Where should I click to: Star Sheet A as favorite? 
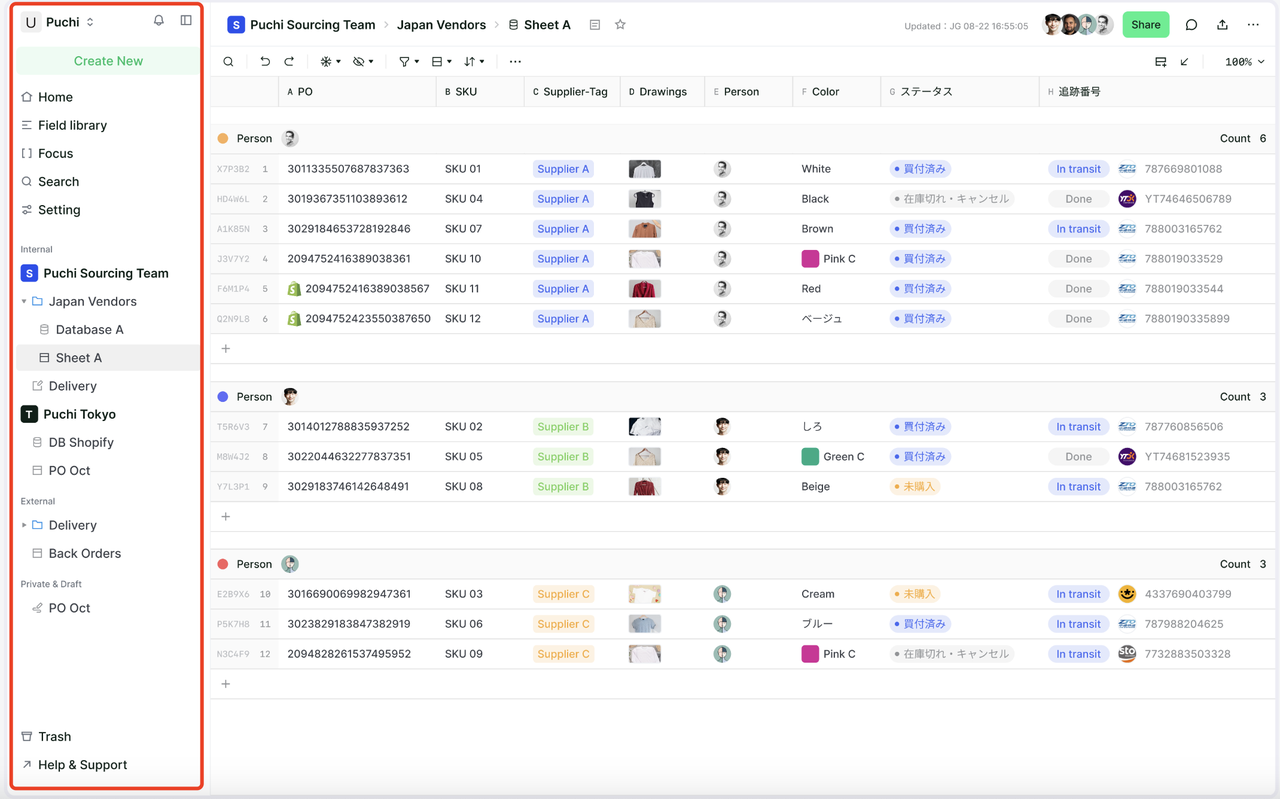coord(620,25)
